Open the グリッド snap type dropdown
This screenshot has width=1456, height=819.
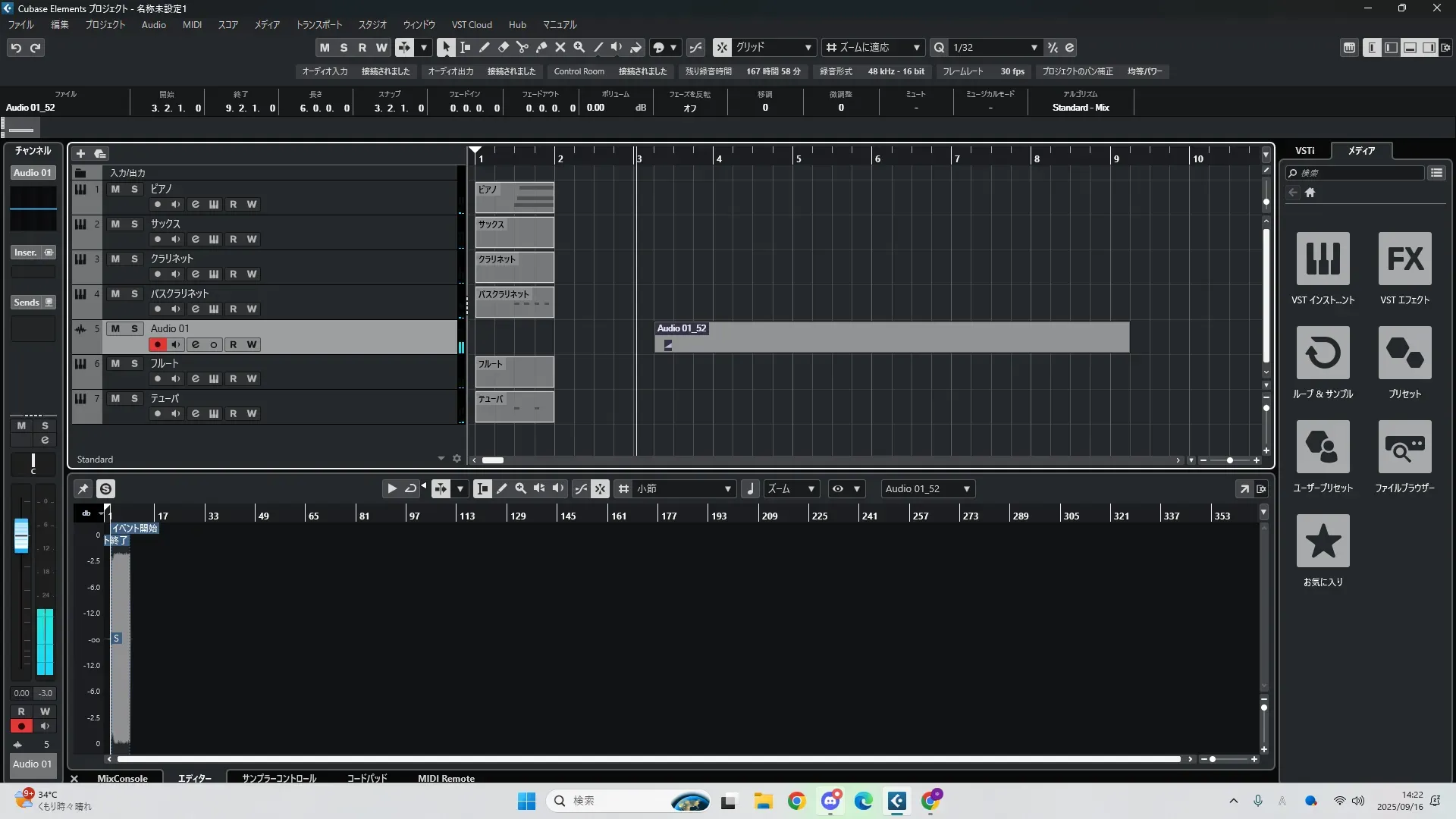click(808, 47)
